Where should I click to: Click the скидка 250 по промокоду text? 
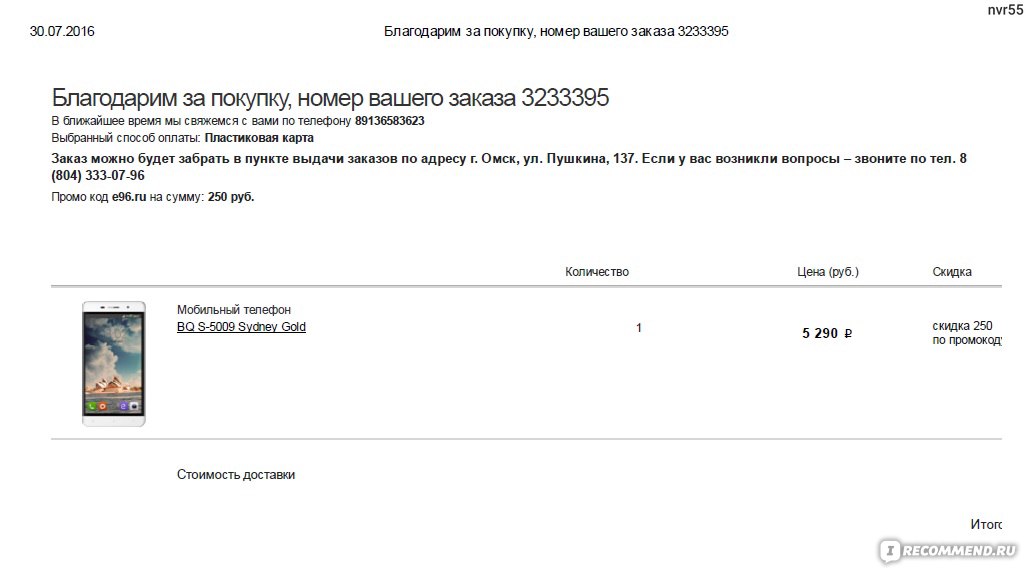[967, 333]
